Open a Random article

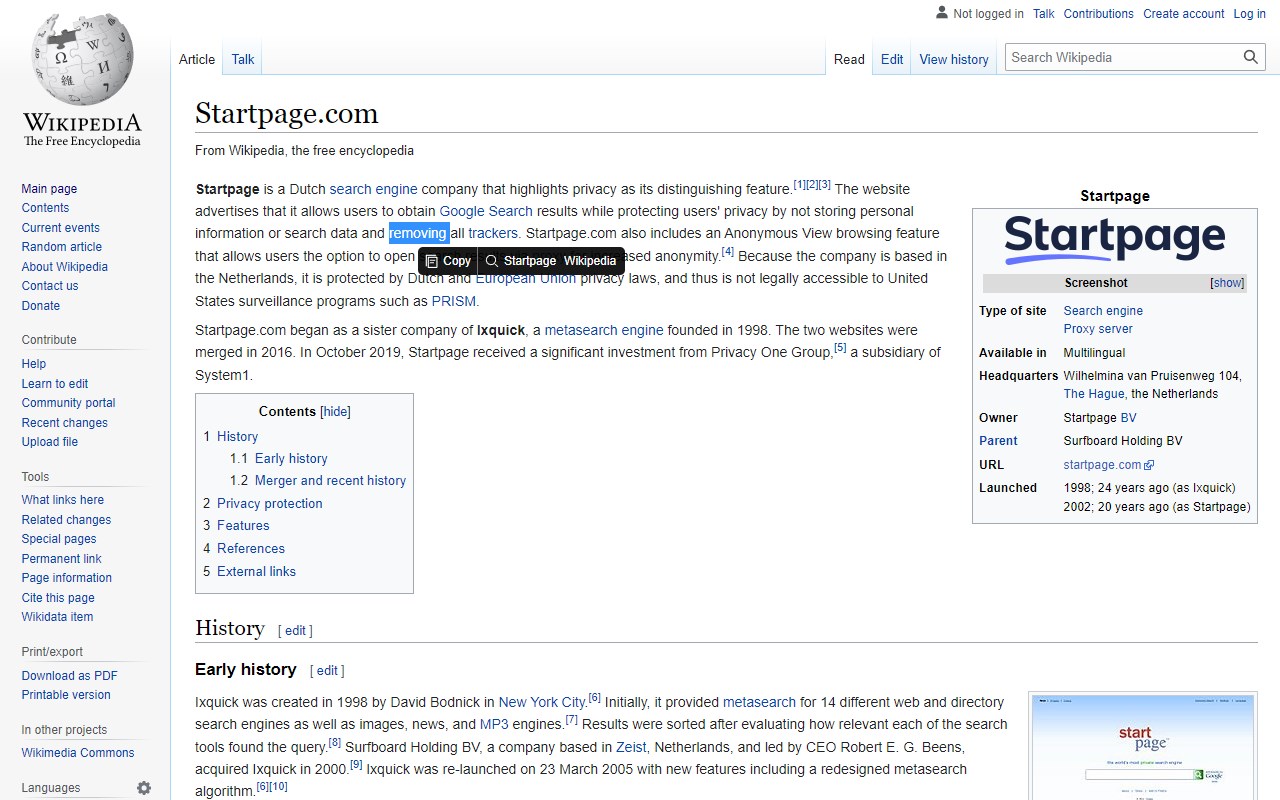point(62,247)
